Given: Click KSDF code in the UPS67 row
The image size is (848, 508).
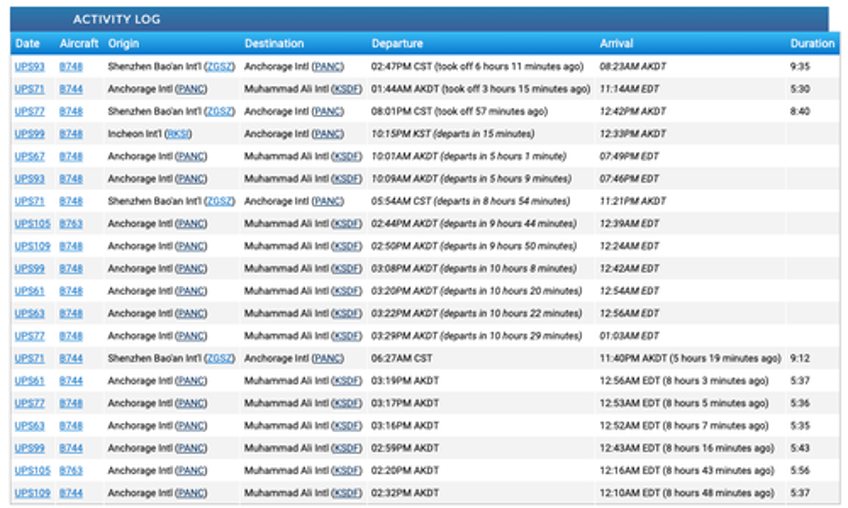Looking at the screenshot, I should tap(346, 156).
